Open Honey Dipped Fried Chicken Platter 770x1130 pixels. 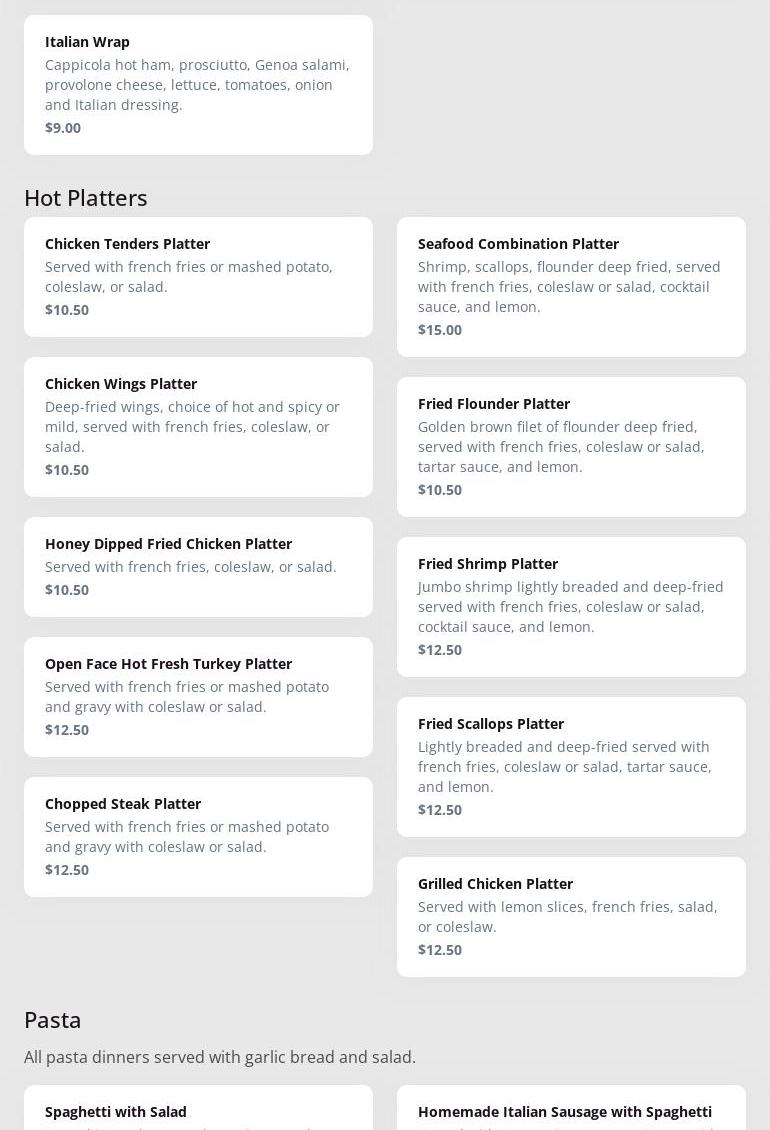click(198, 566)
